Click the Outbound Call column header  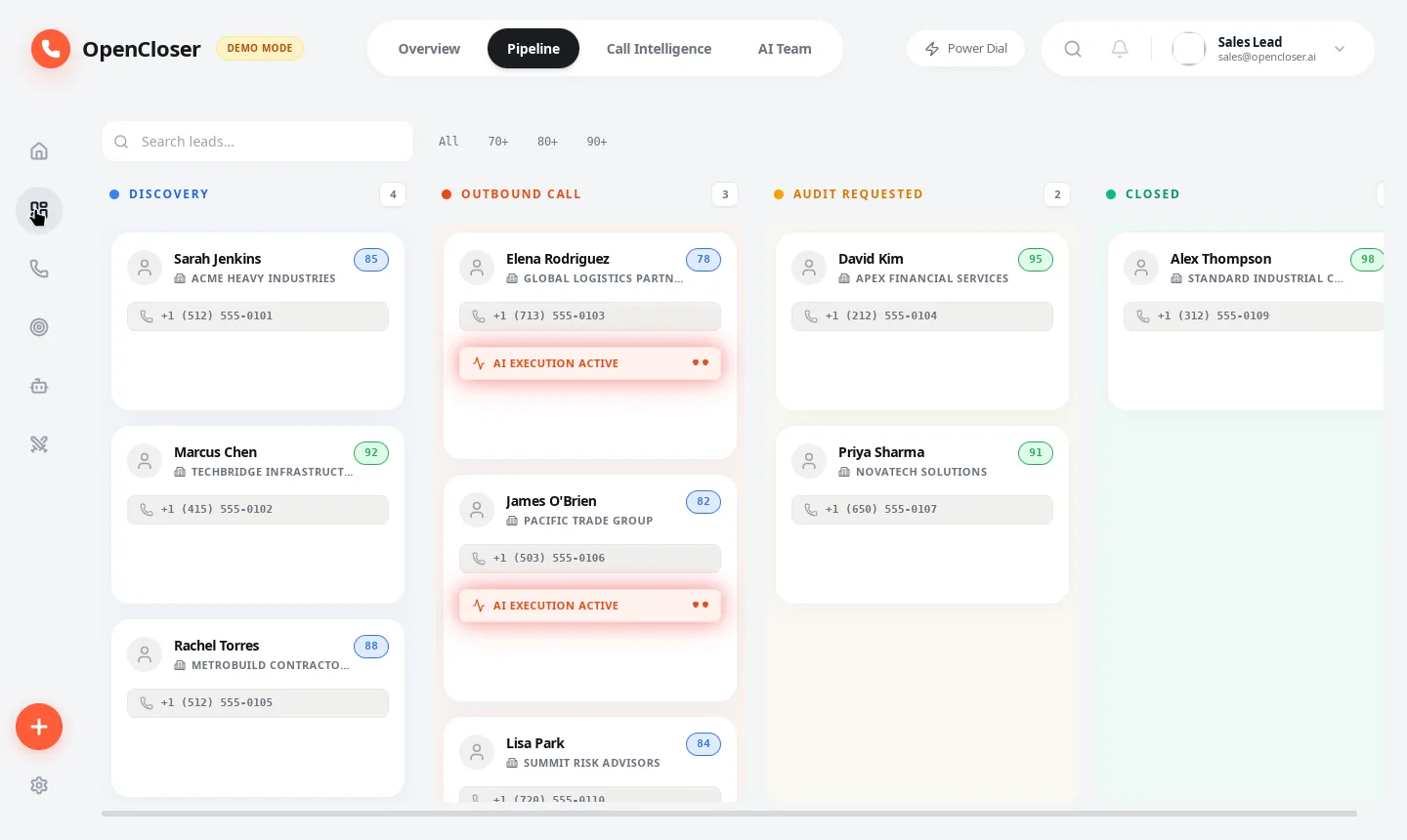tap(521, 194)
